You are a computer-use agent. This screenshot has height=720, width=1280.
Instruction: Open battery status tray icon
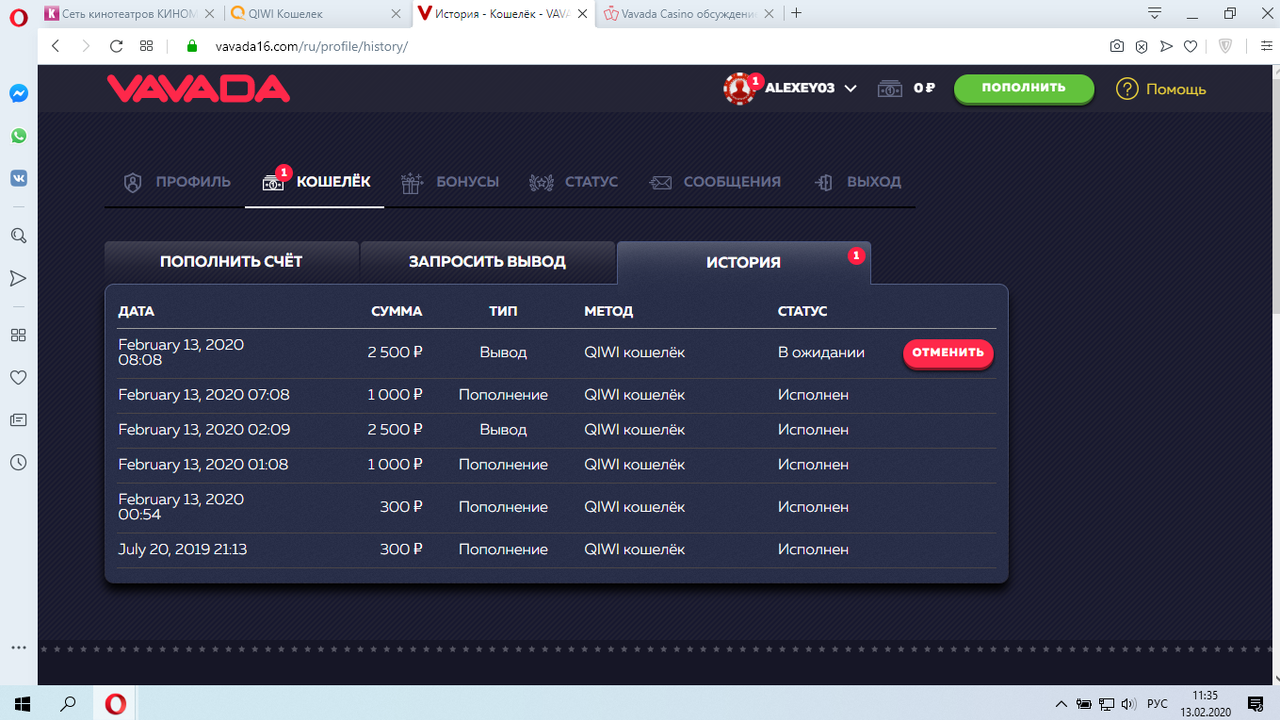[x=1085, y=704]
